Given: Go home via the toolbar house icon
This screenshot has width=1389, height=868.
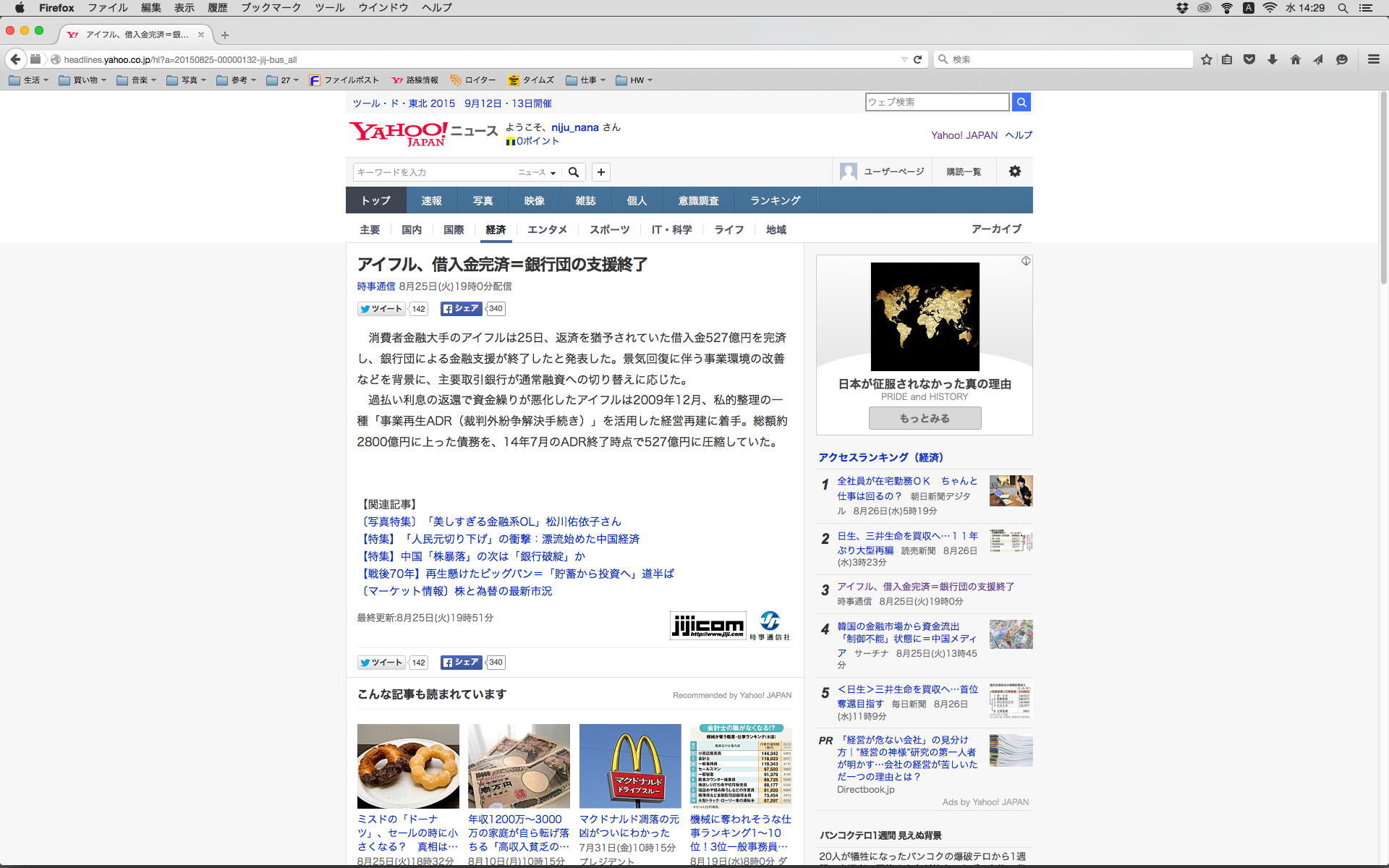Looking at the screenshot, I should coord(1295,59).
